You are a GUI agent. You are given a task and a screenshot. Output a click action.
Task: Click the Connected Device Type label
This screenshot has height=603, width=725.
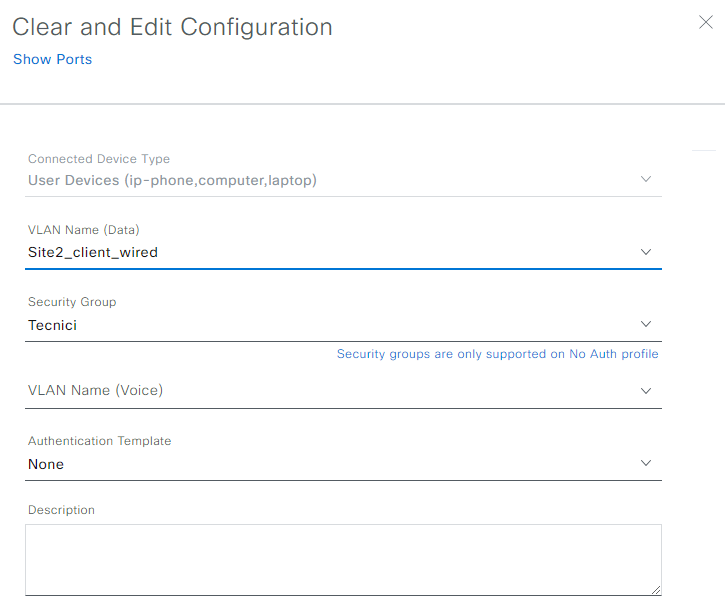[x=99, y=159]
